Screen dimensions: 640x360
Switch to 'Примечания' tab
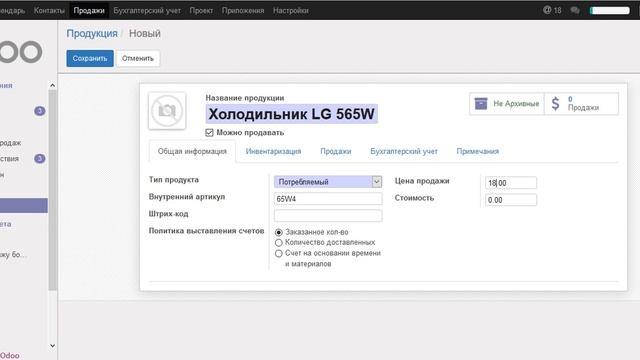[x=478, y=151]
